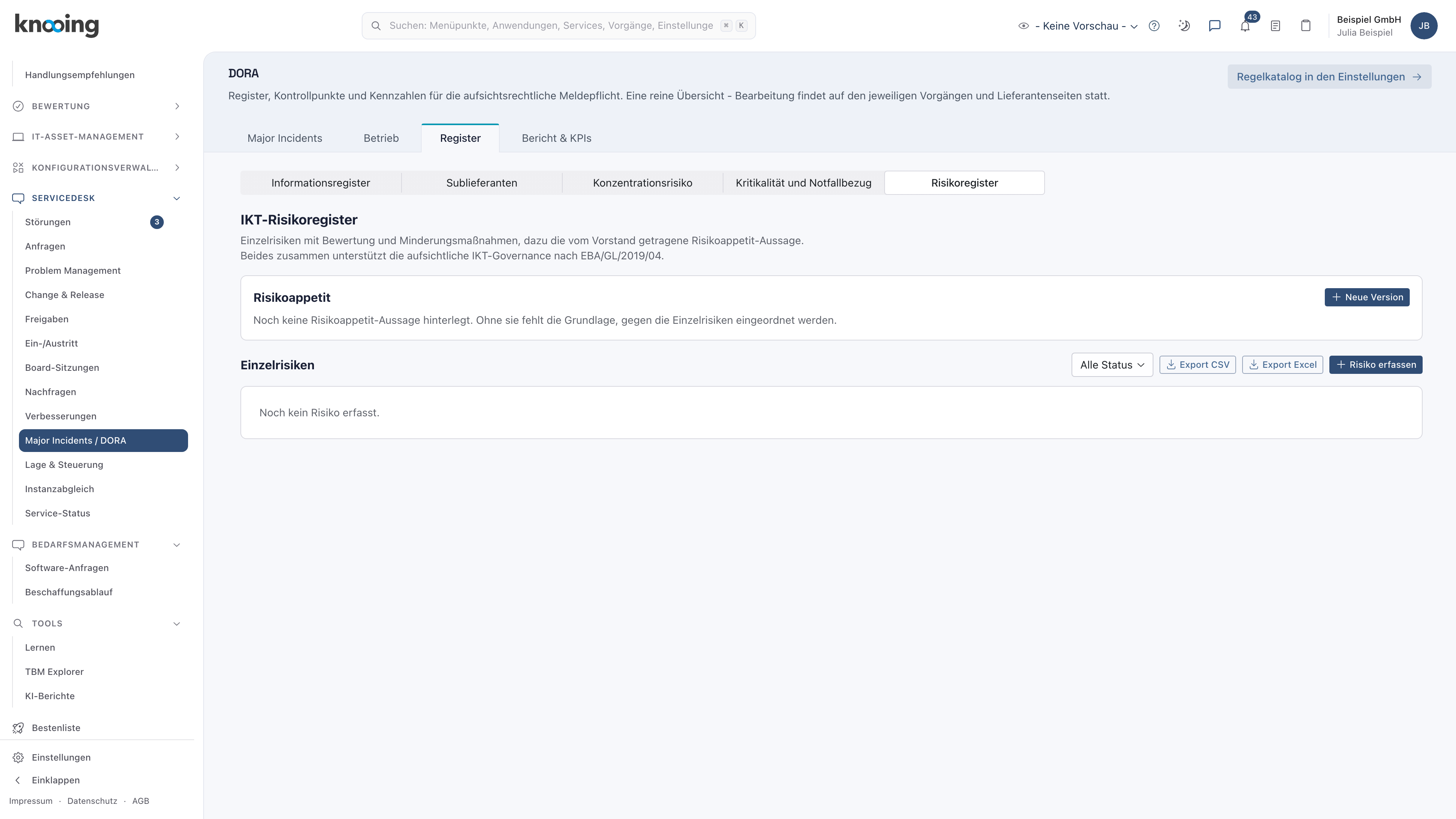
Task: Open Regelkatalog in den Einstellungen link
Action: click(1329, 77)
